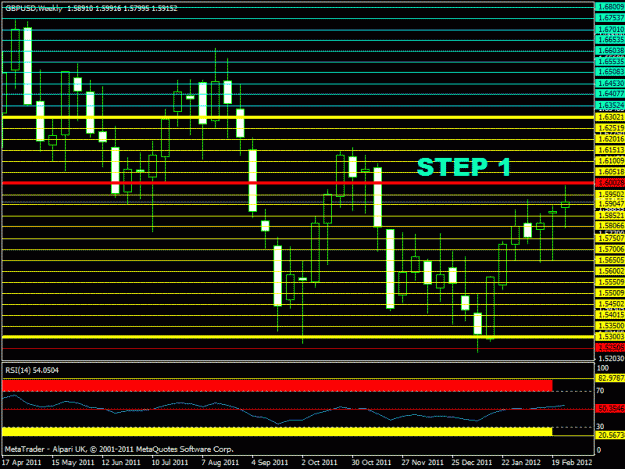Click the yellow 1.53003 price label
This screenshot has height=469, width=625.
(x=610, y=337)
